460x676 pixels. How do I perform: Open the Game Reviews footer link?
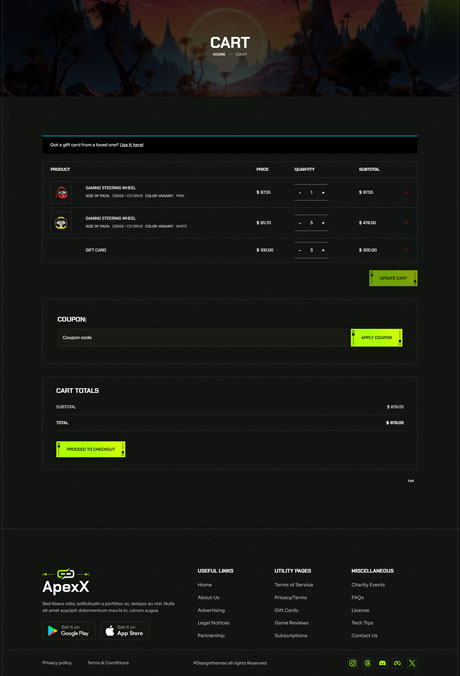click(x=291, y=623)
